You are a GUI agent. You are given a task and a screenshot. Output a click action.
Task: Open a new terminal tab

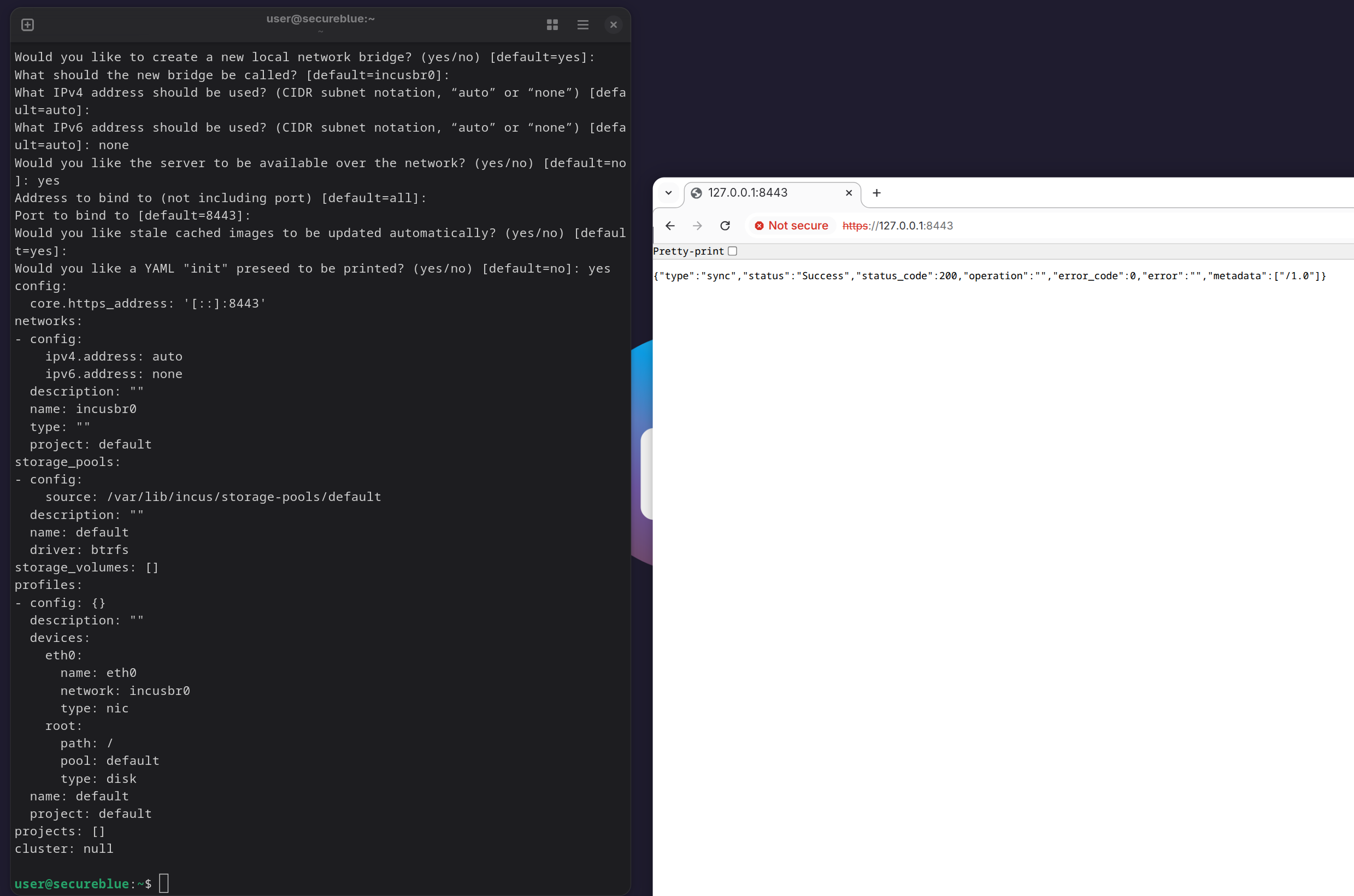click(x=27, y=25)
